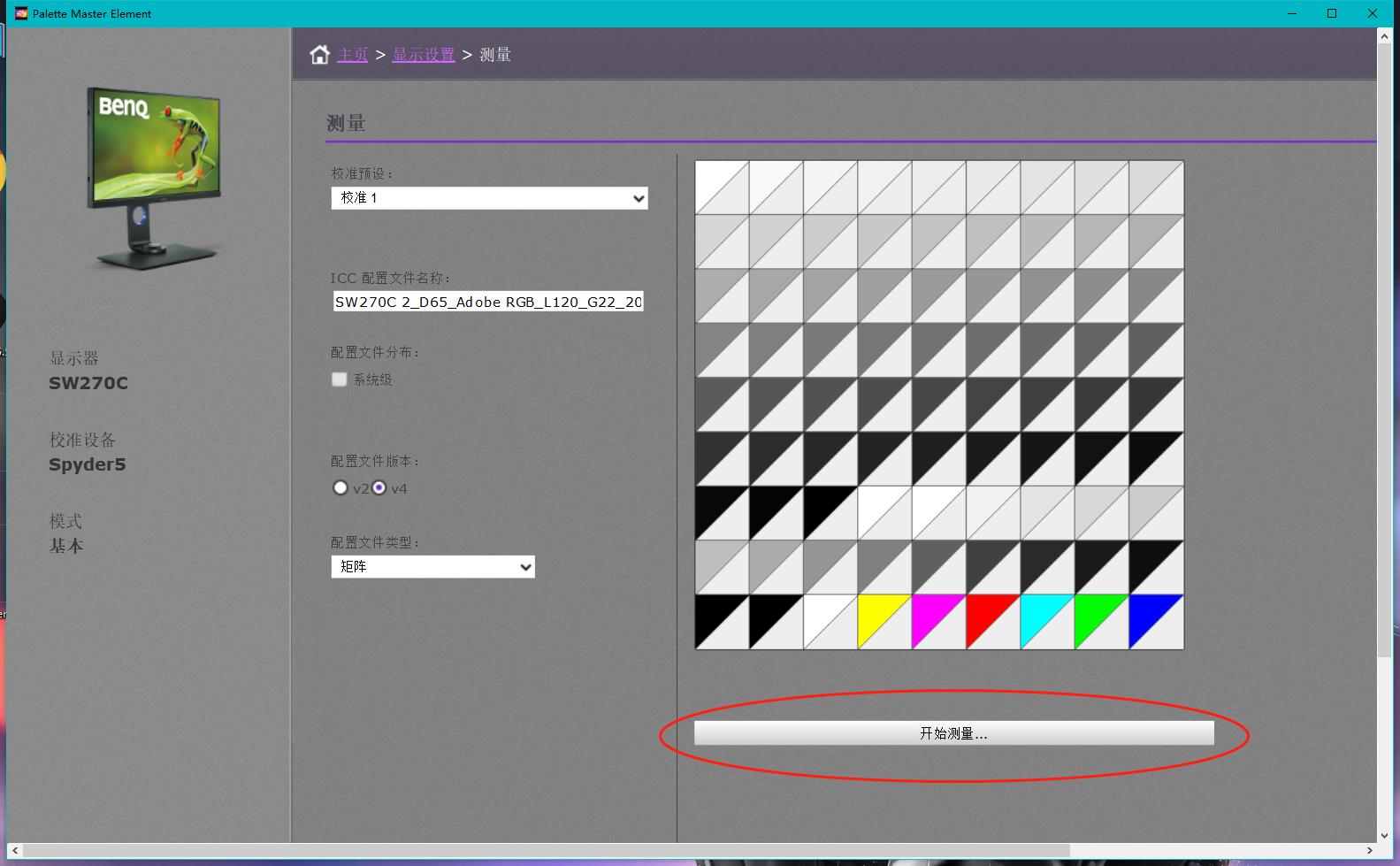Click the vertical scrollbar down arrow
The height and width of the screenshot is (866, 1400).
(1384, 835)
